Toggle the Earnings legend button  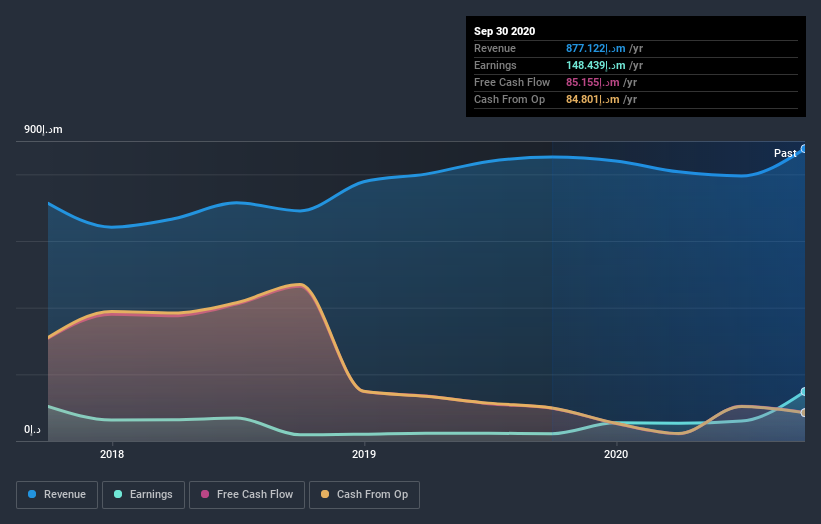point(143,495)
